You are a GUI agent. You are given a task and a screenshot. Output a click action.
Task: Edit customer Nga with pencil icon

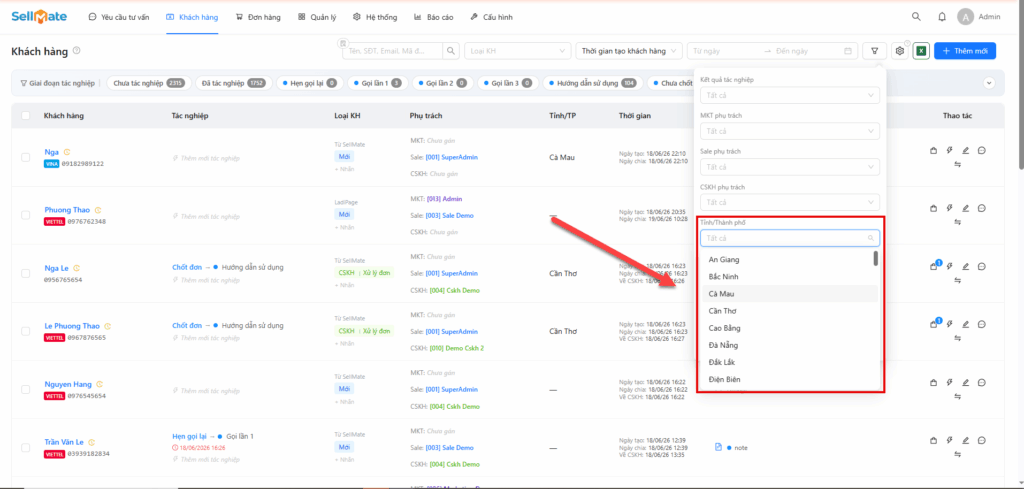[965, 150]
